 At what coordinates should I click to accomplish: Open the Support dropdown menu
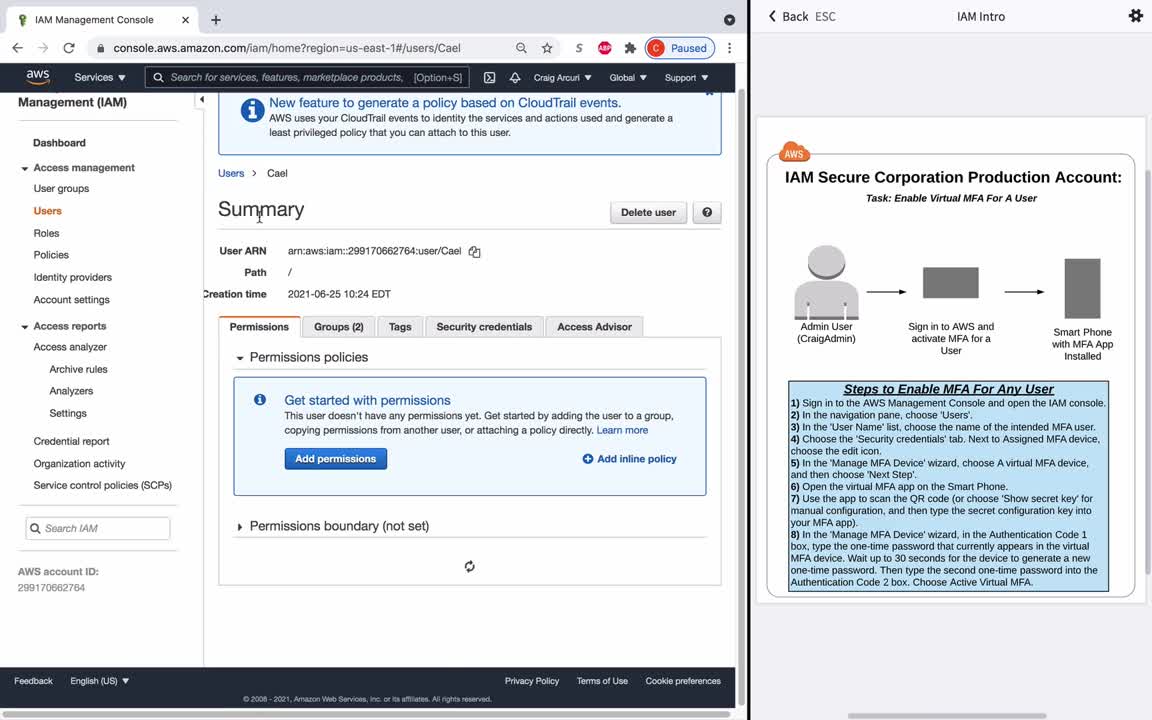tap(686, 77)
